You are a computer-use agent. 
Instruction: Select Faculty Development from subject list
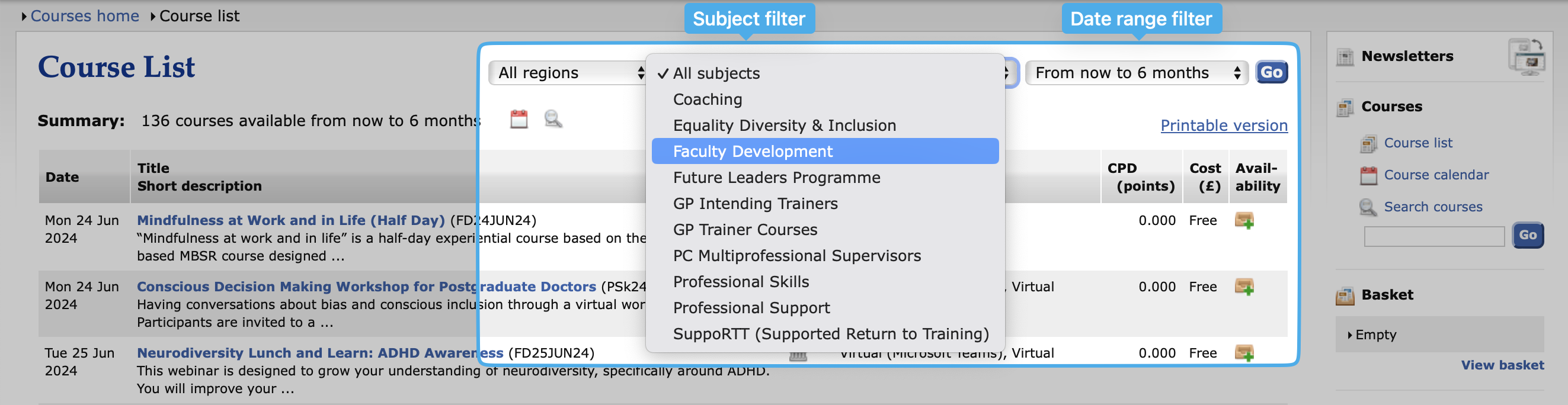(x=753, y=152)
